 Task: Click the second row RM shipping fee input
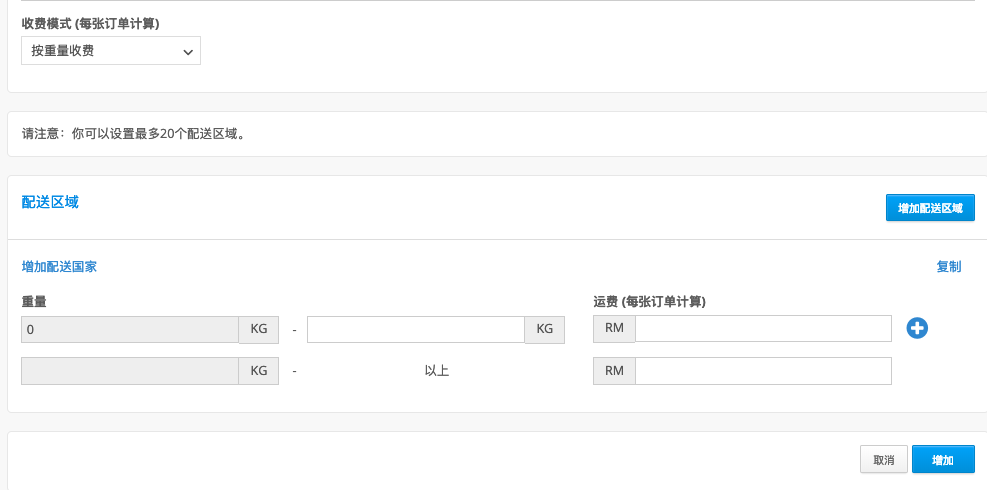point(763,371)
